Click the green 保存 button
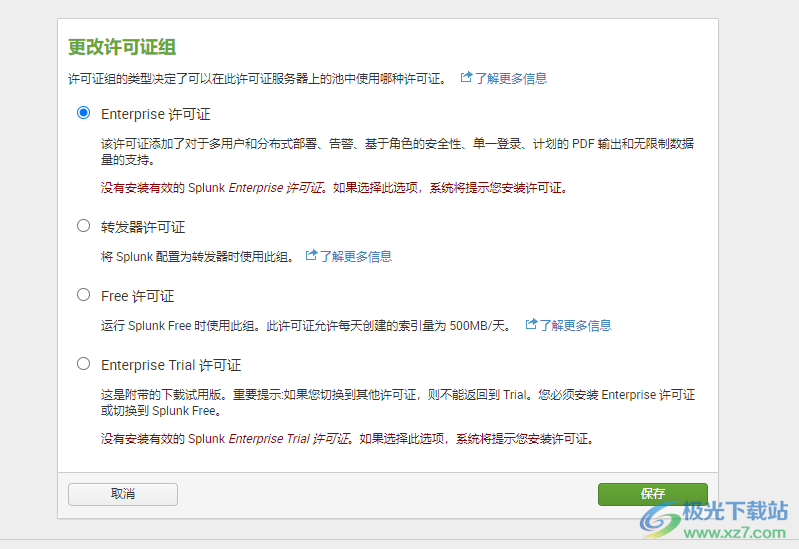Screen dimensions: 799x549 (653, 494)
